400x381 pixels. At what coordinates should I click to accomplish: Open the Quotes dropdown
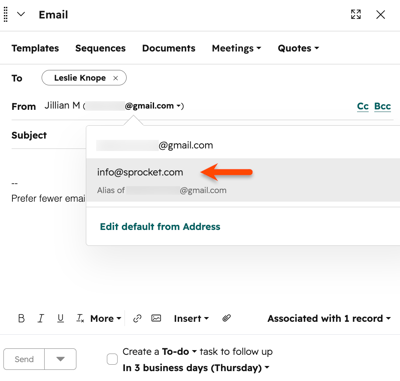click(298, 48)
